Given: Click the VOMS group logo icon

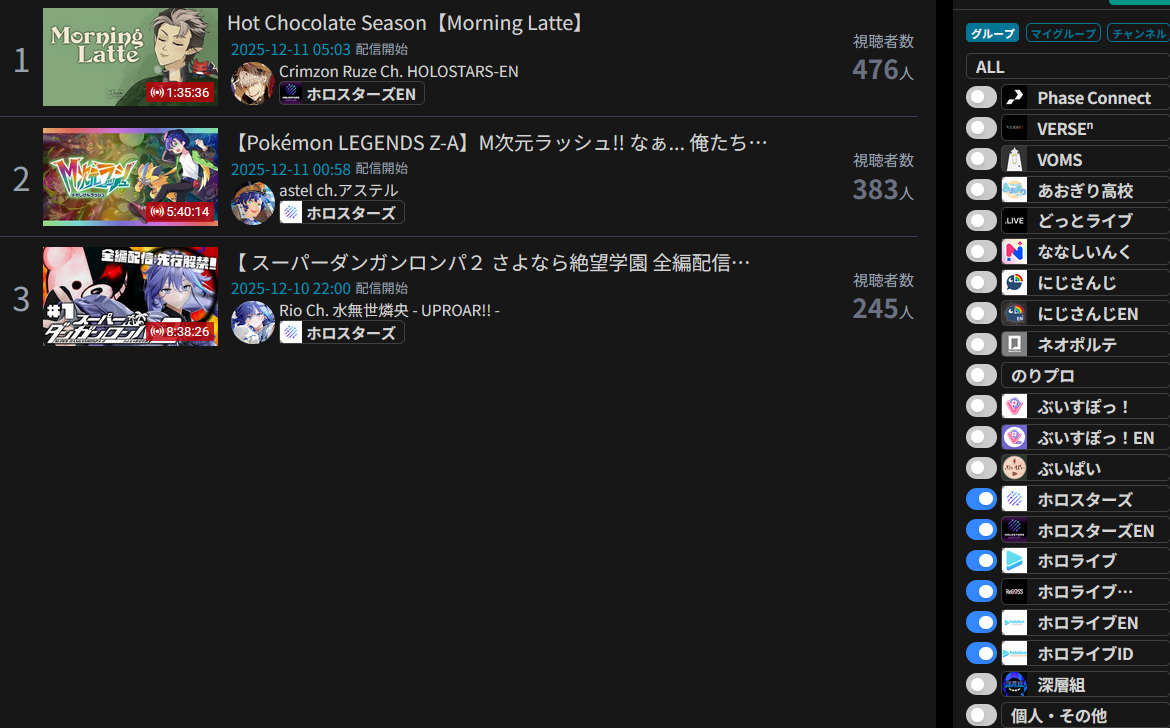Looking at the screenshot, I should pos(1014,160).
